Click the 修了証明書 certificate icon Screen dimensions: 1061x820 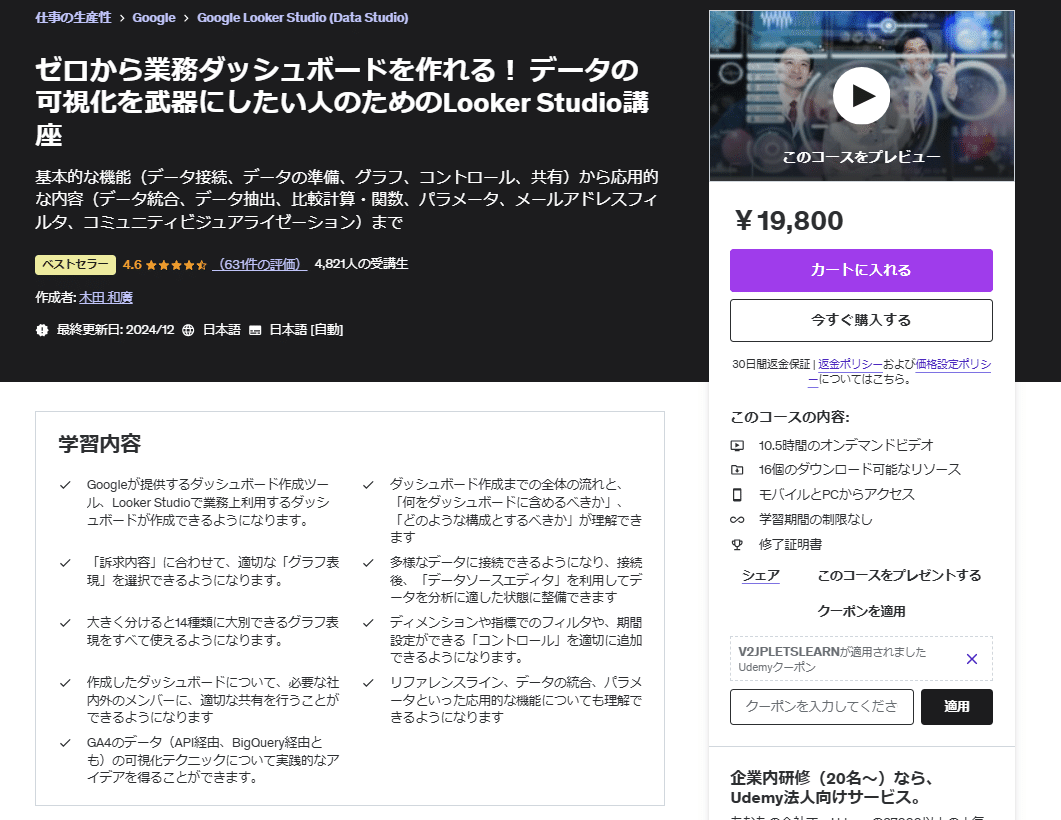pyautogui.click(x=737, y=541)
